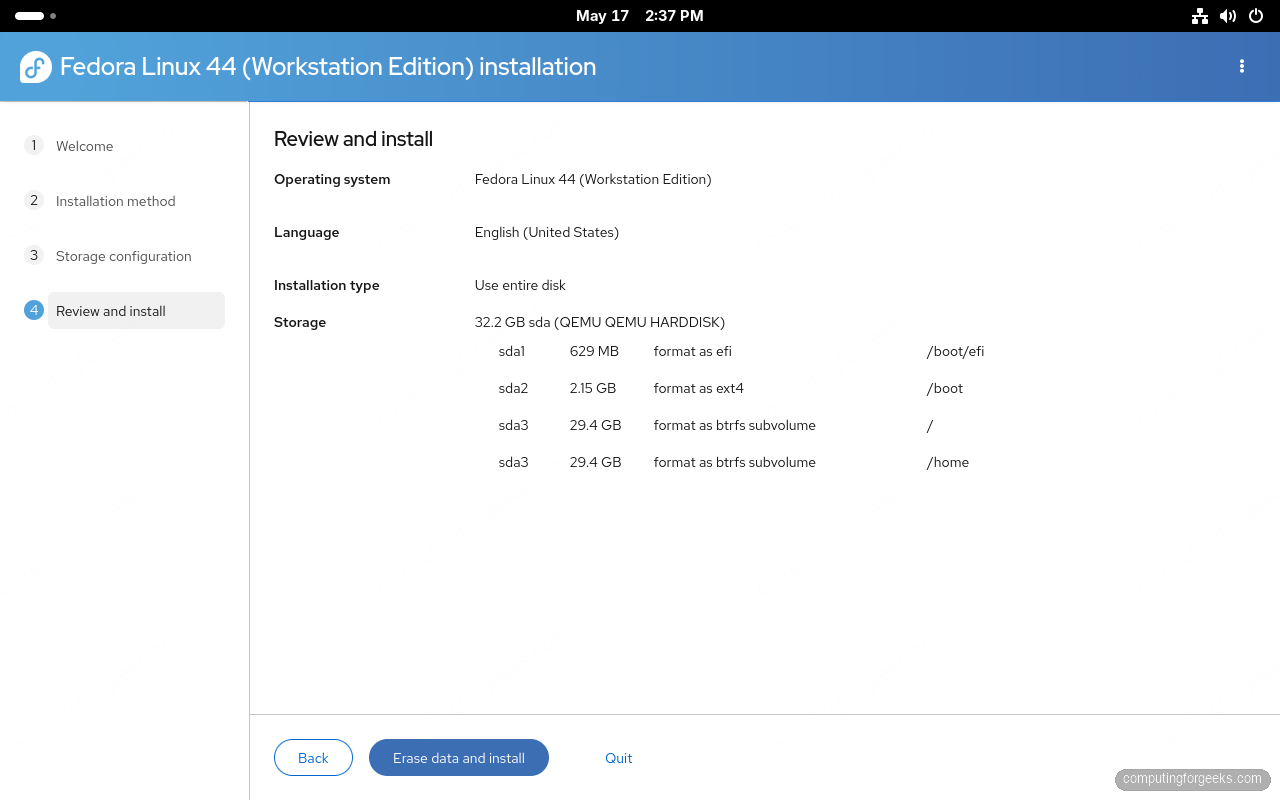Click the volume speaker icon in top bar
Viewport: 1280px width, 800px height.
(1228, 16)
